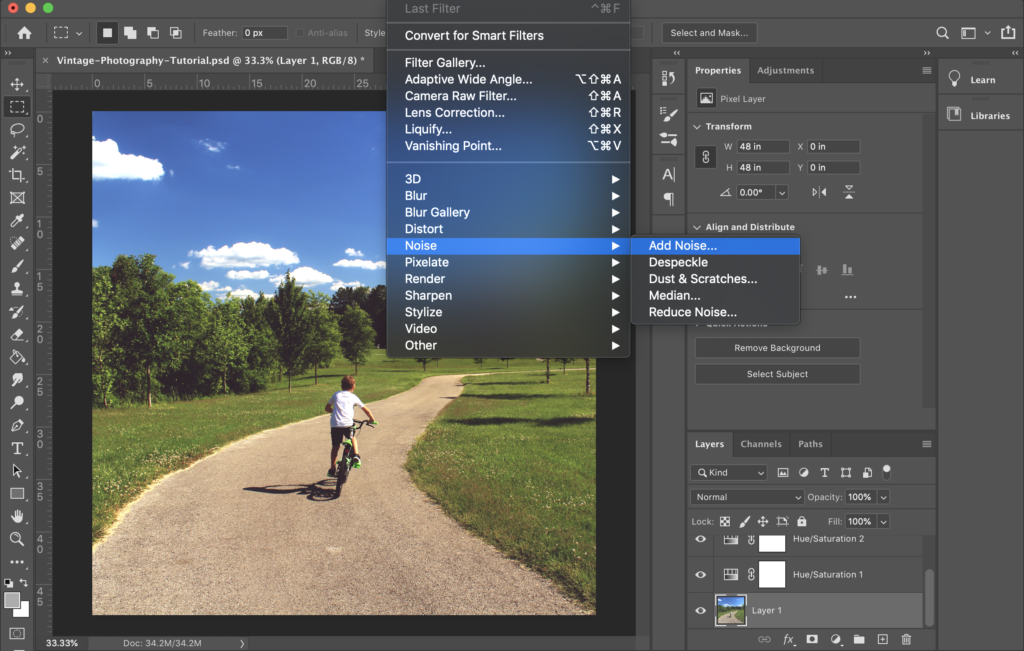The width and height of the screenshot is (1024, 651).
Task: Open the Normal blend mode dropdown
Action: coord(747,497)
